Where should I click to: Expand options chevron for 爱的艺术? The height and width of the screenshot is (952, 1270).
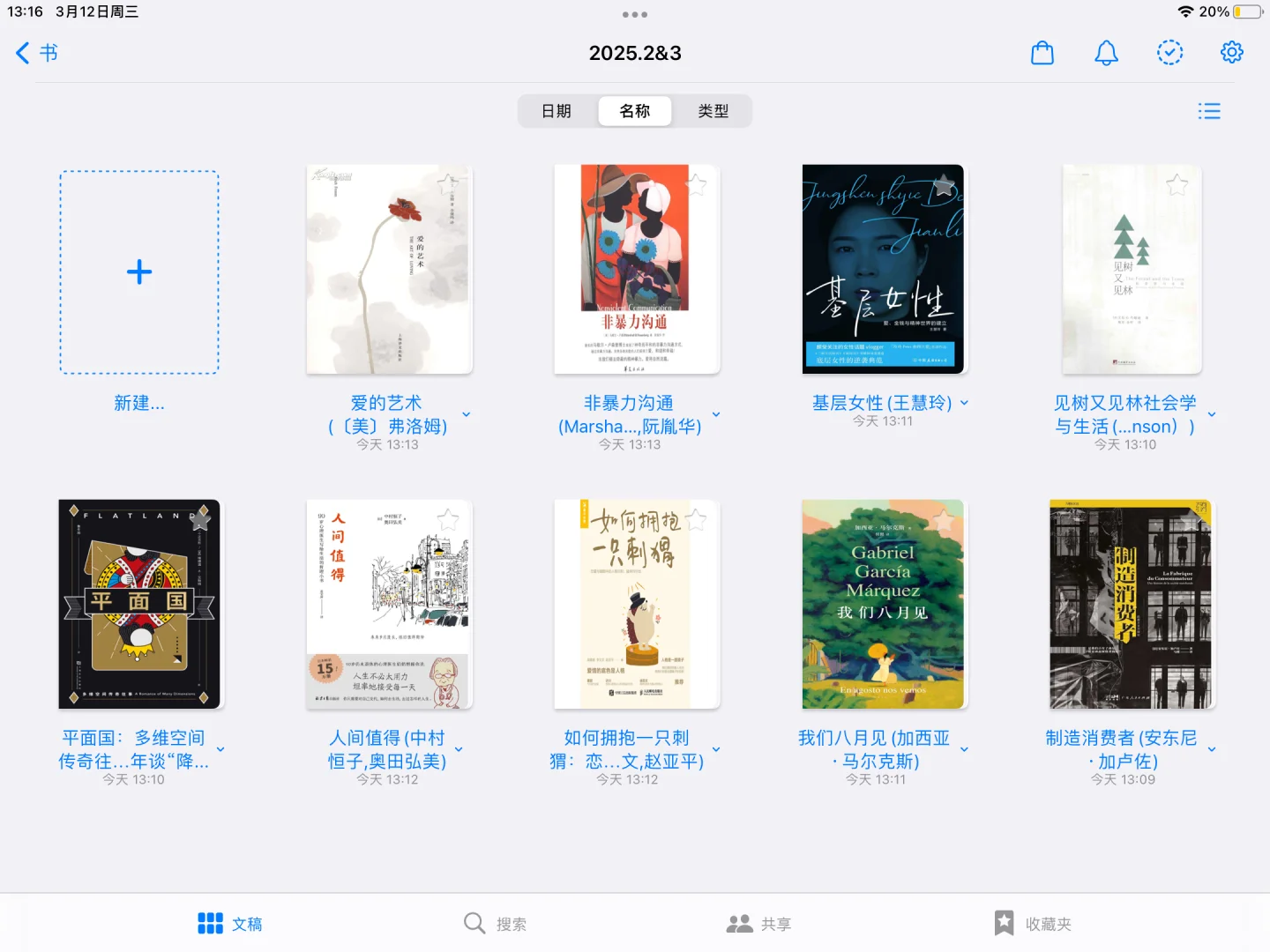467,414
